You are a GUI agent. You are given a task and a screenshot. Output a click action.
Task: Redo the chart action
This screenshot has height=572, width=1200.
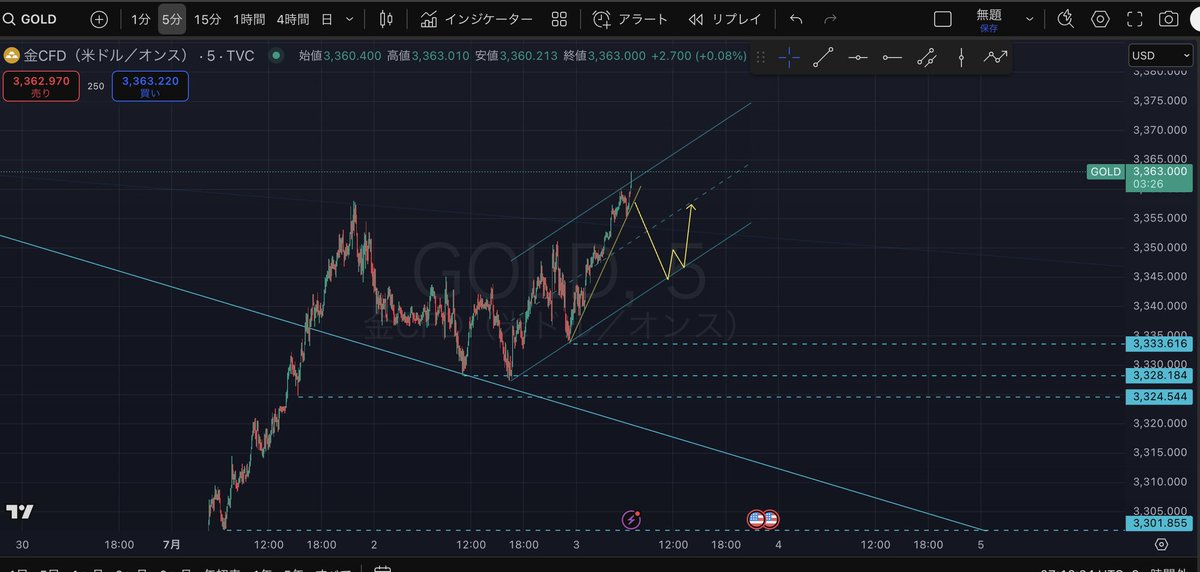tap(829, 19)
